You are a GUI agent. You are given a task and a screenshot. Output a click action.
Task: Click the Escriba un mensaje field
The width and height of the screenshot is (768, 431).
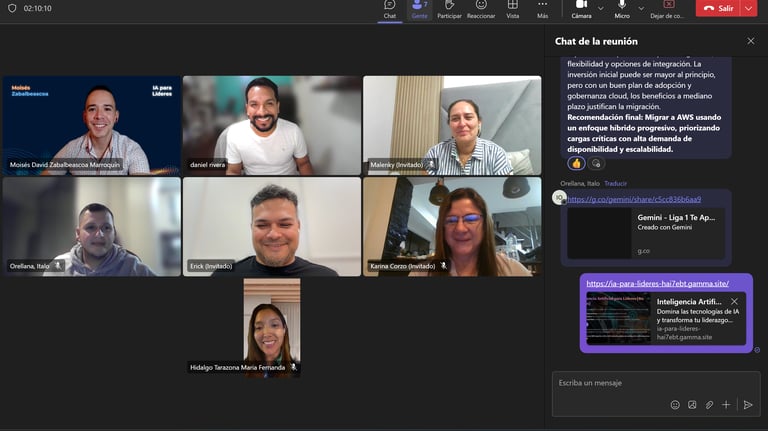pyautogui.click(x=656, y=383)
